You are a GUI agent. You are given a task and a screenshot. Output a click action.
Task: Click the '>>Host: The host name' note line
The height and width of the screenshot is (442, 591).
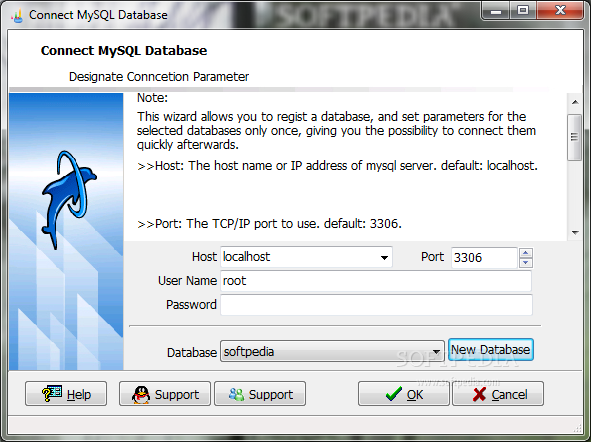[337, 166]
